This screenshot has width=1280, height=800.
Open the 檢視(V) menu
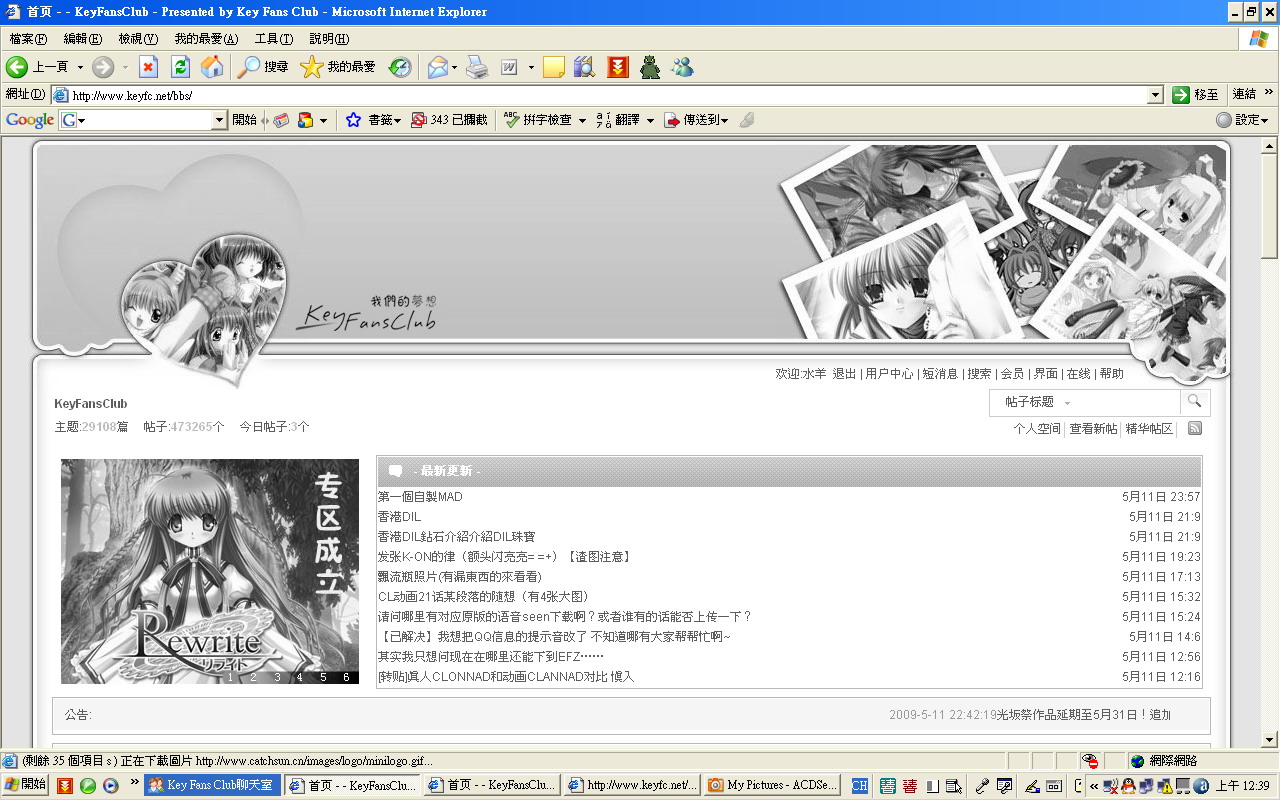click(x=138, y=39)
